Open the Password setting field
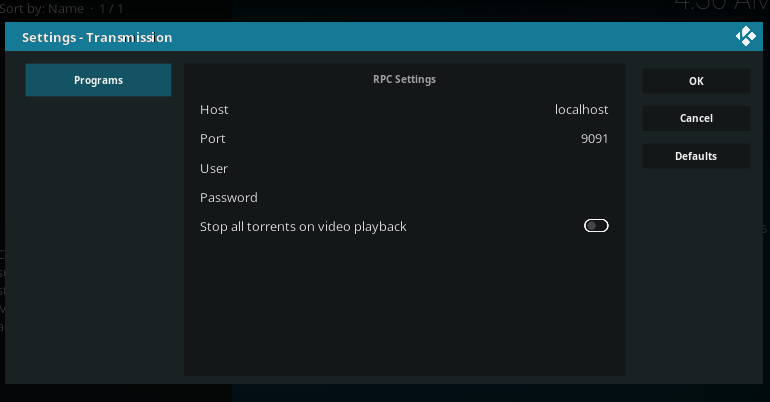Screen dimensions: 770x402 pyautogui.click(x=229, y=197)
